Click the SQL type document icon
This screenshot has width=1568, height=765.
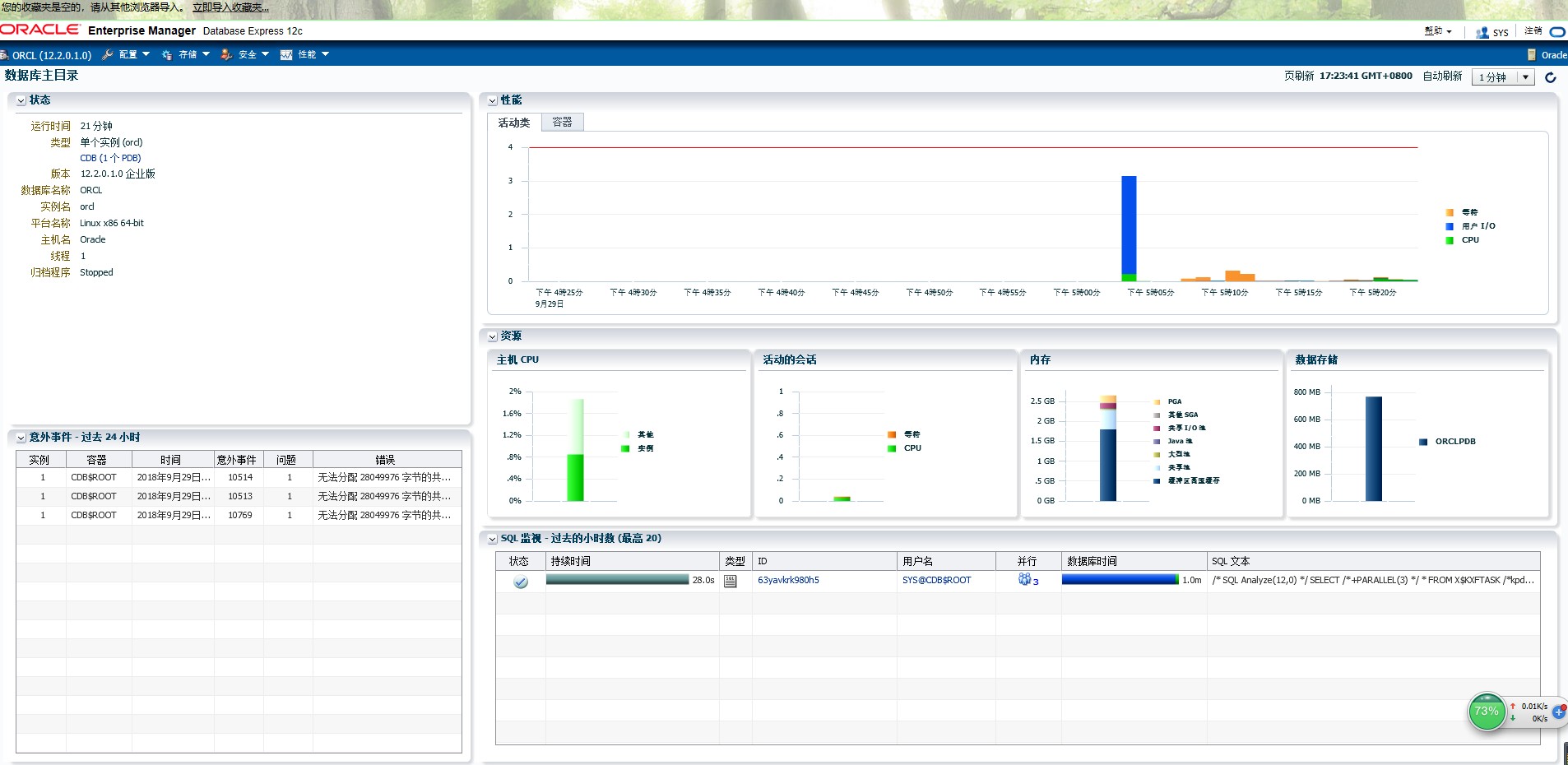click(x=731, y=581)
